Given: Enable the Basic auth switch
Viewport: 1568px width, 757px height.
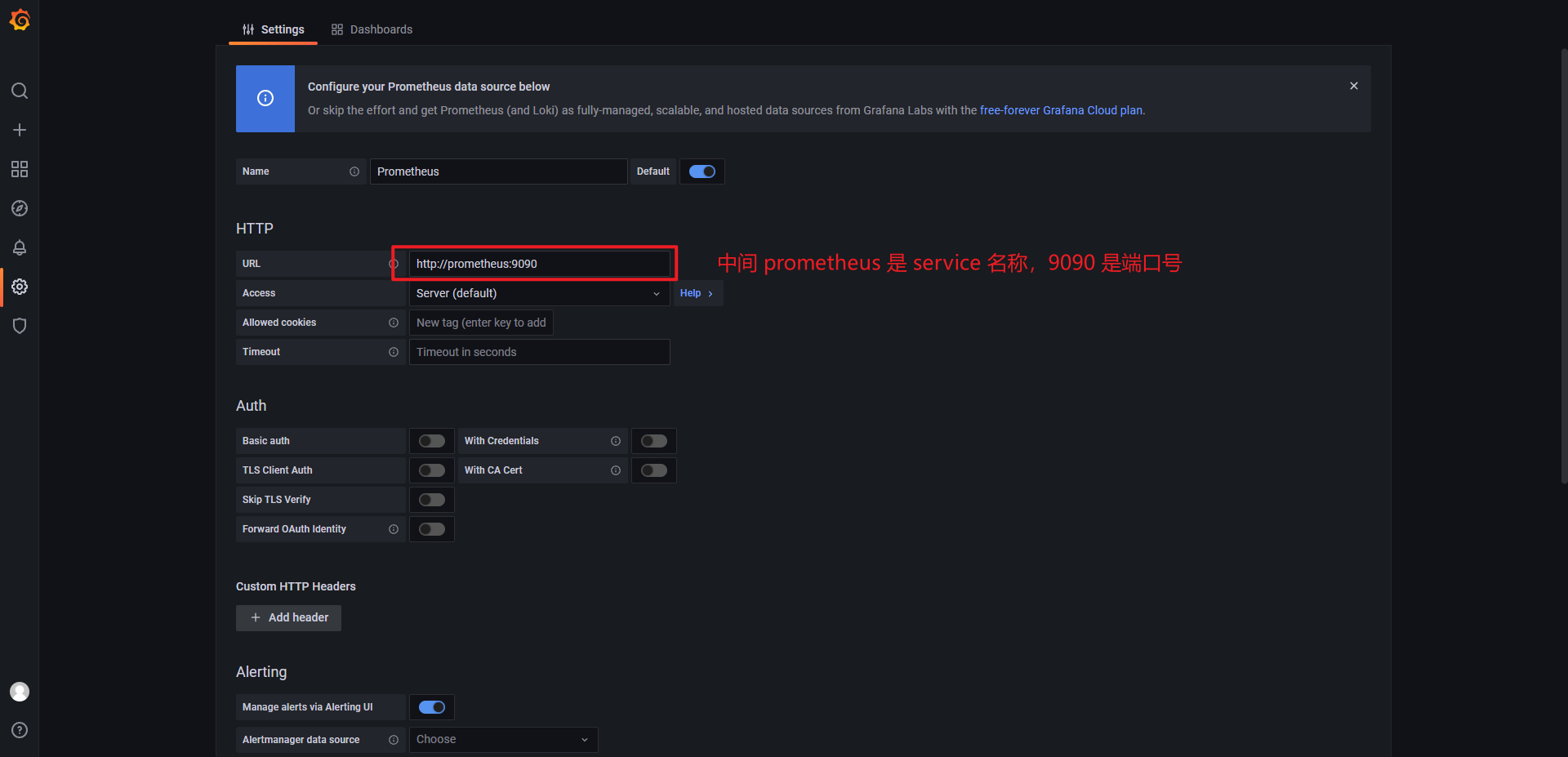Looking at the screenshot, I should coord(432,441).
